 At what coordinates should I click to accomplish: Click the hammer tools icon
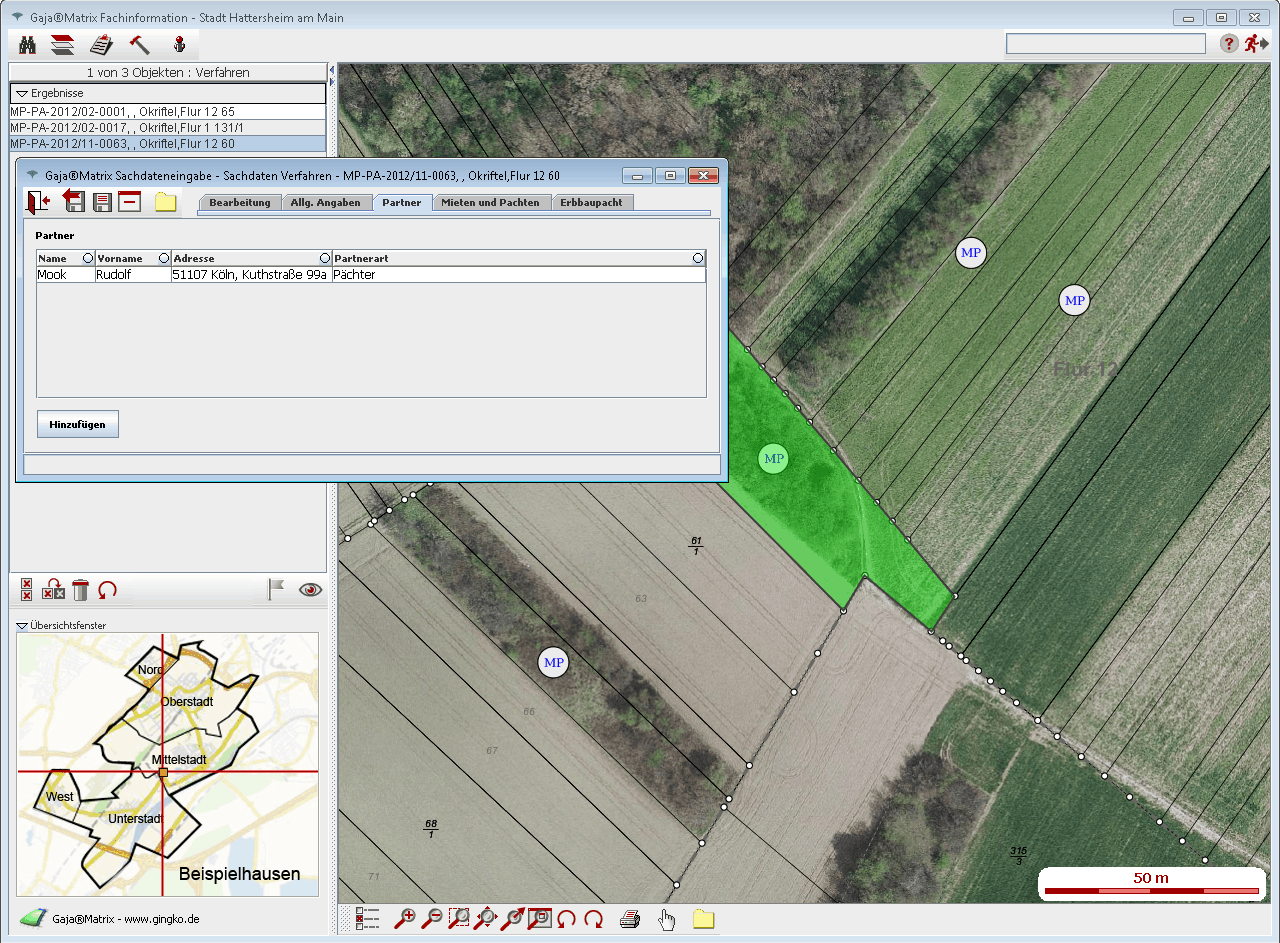point(139,45)
